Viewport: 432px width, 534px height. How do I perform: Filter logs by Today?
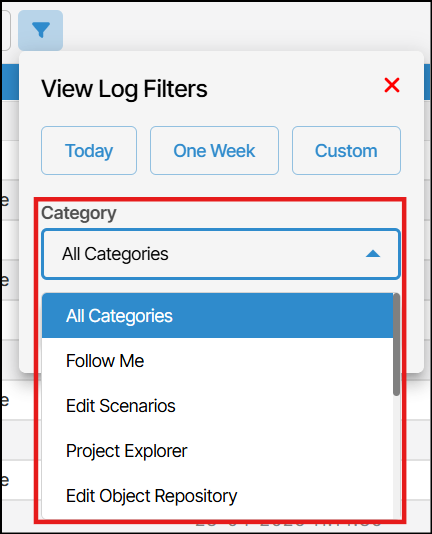[x=89, y=151]
